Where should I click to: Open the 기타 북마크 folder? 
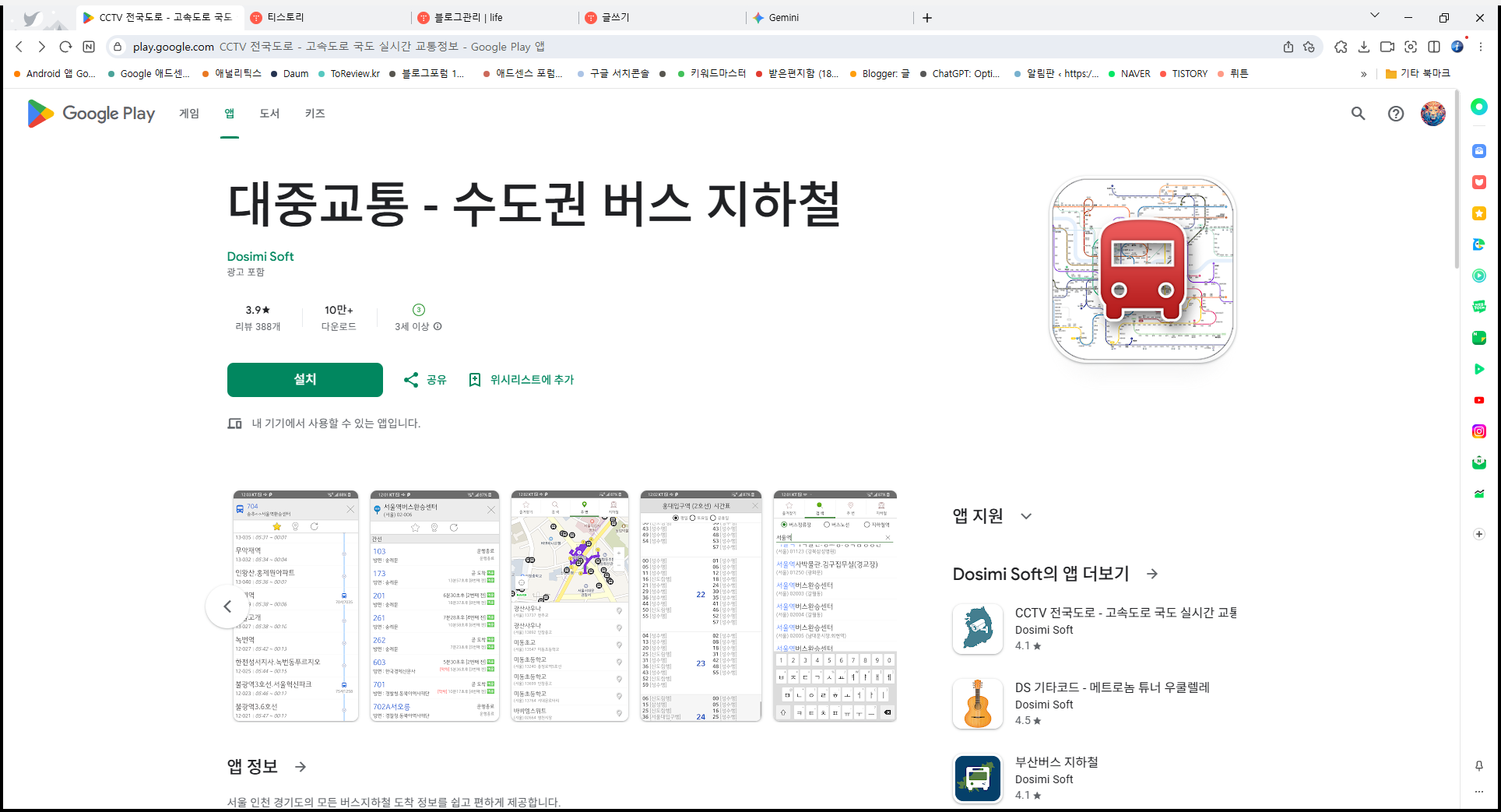(1418, 74)
